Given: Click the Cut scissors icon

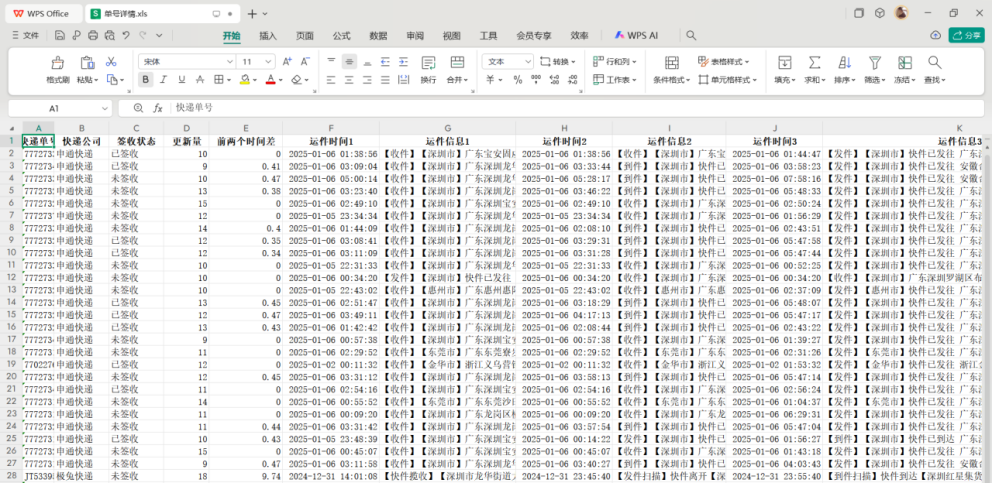Looking at the screenshot, I should (111, 61).
